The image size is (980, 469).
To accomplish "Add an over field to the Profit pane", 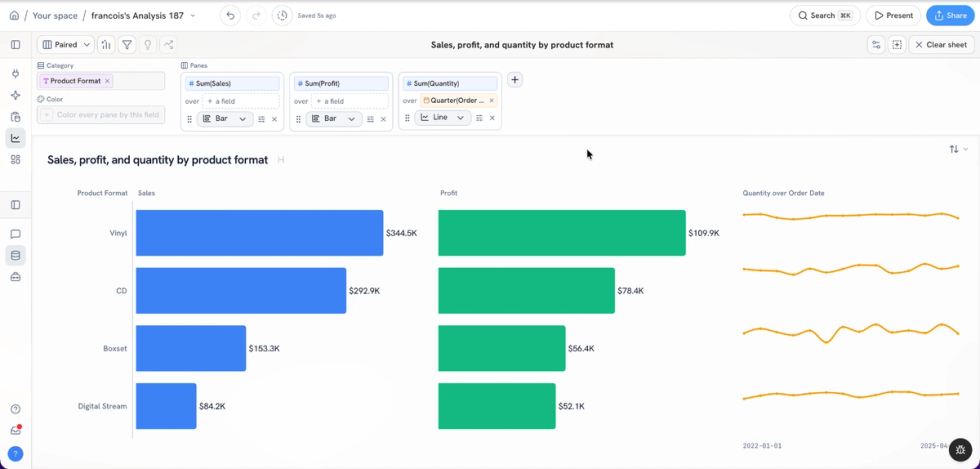I will coord(349,101).
